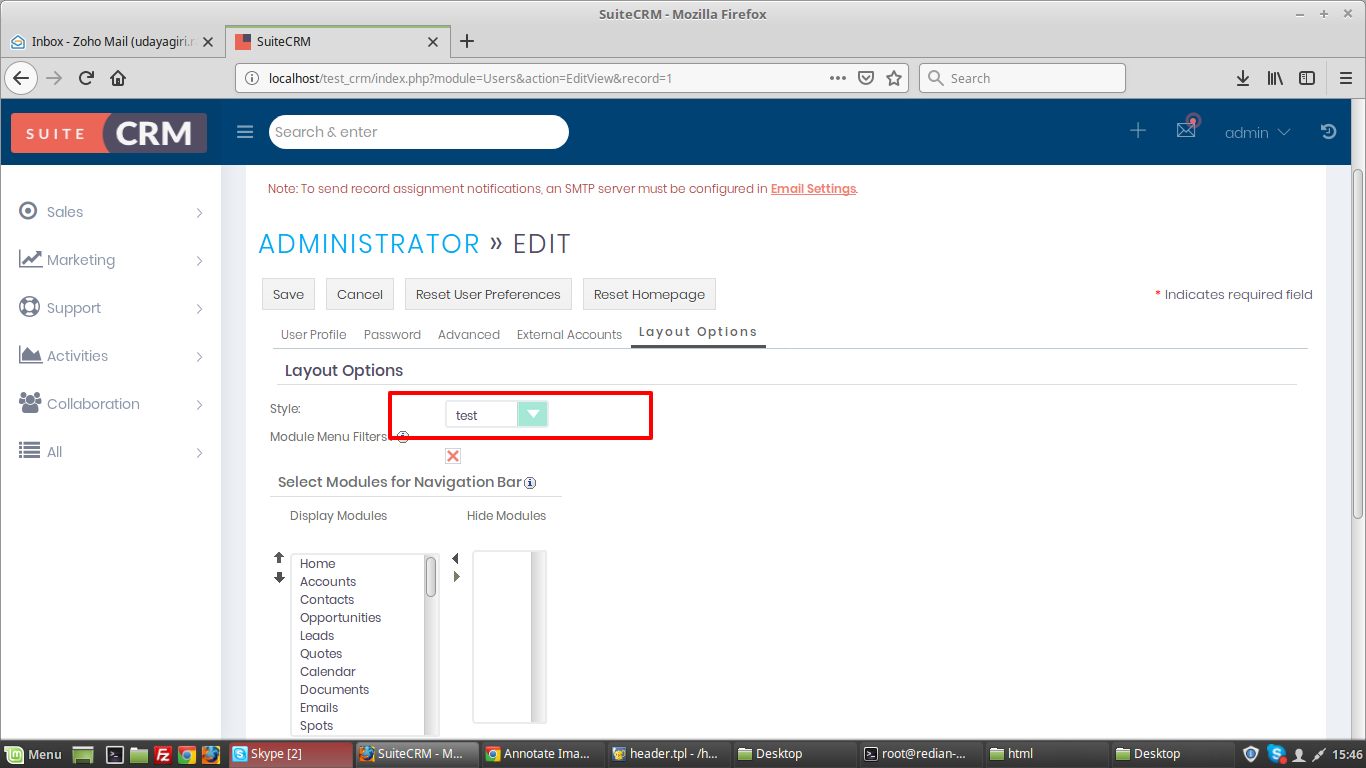
Task: Click the Search & enter field
Action: tap(419, 132)
